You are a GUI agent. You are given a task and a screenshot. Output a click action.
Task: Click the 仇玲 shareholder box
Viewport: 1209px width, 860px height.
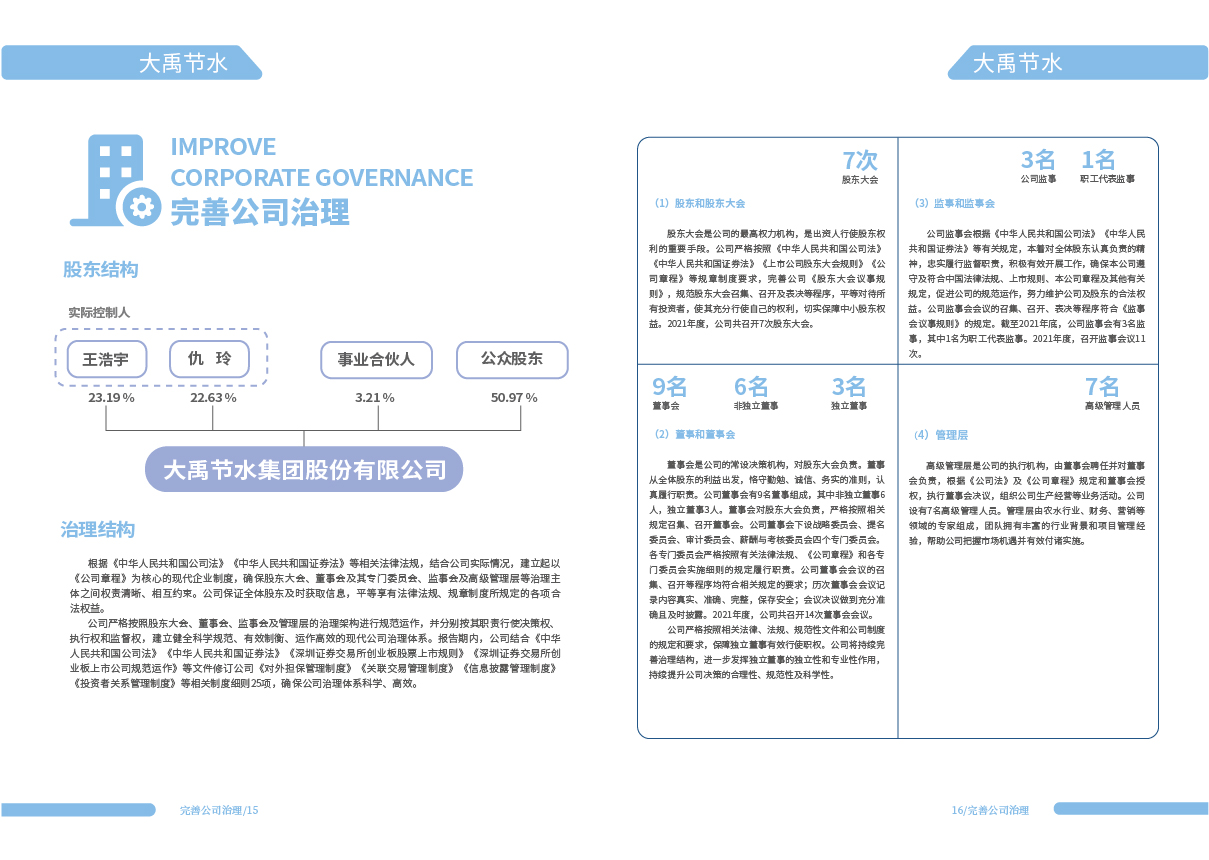(x=209, y=359)
